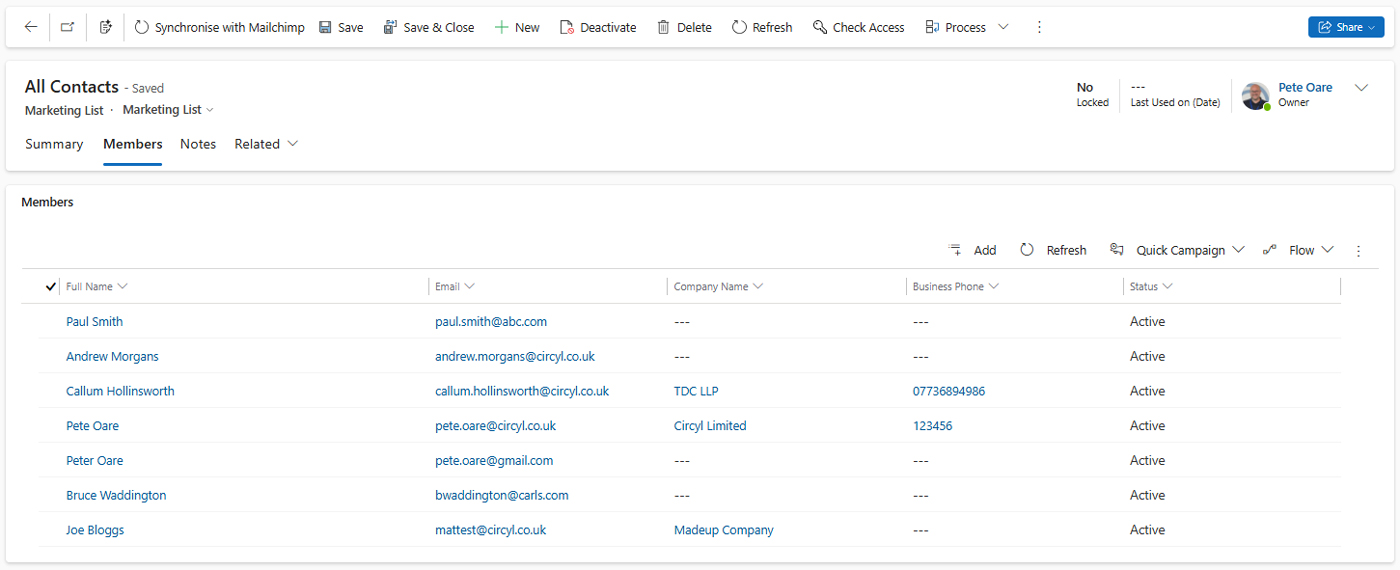
Task: Open the Circyl Limited company link
Action: click(710, 426)
